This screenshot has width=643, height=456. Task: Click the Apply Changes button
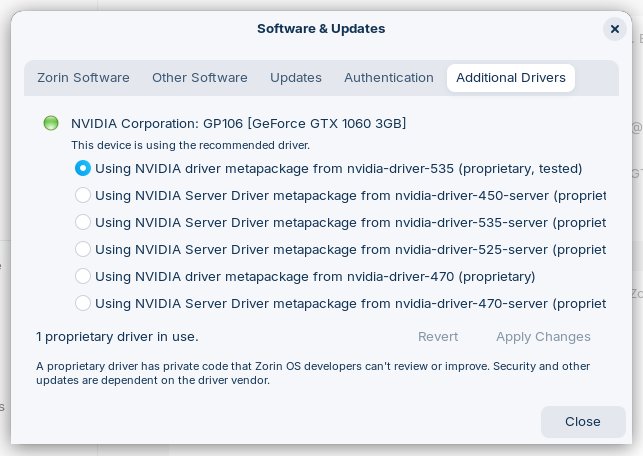point(543,337)
